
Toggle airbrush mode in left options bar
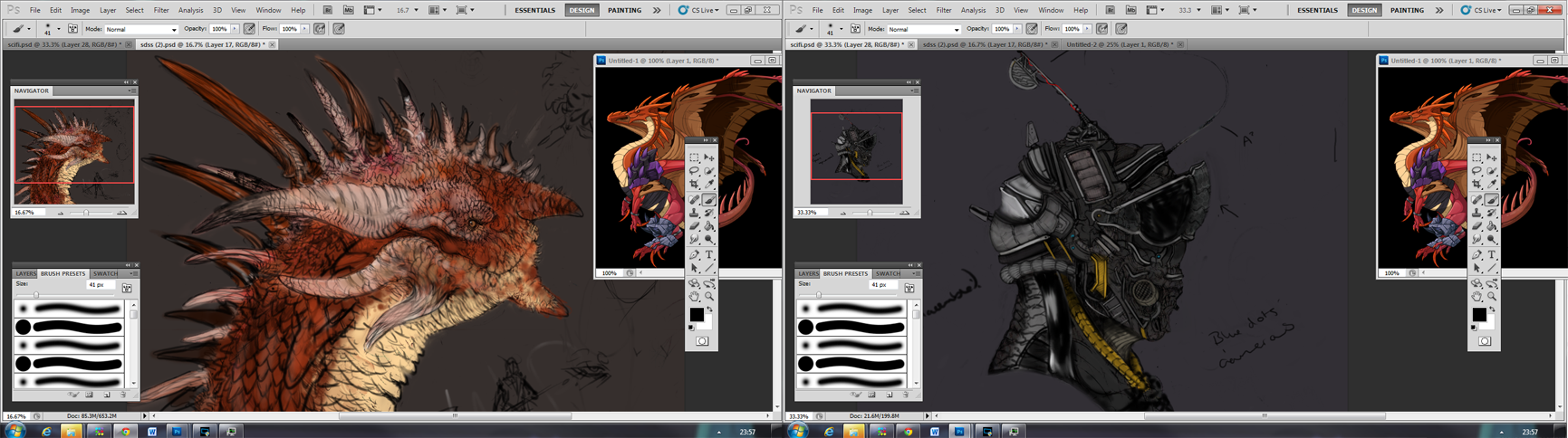(320, 29)
